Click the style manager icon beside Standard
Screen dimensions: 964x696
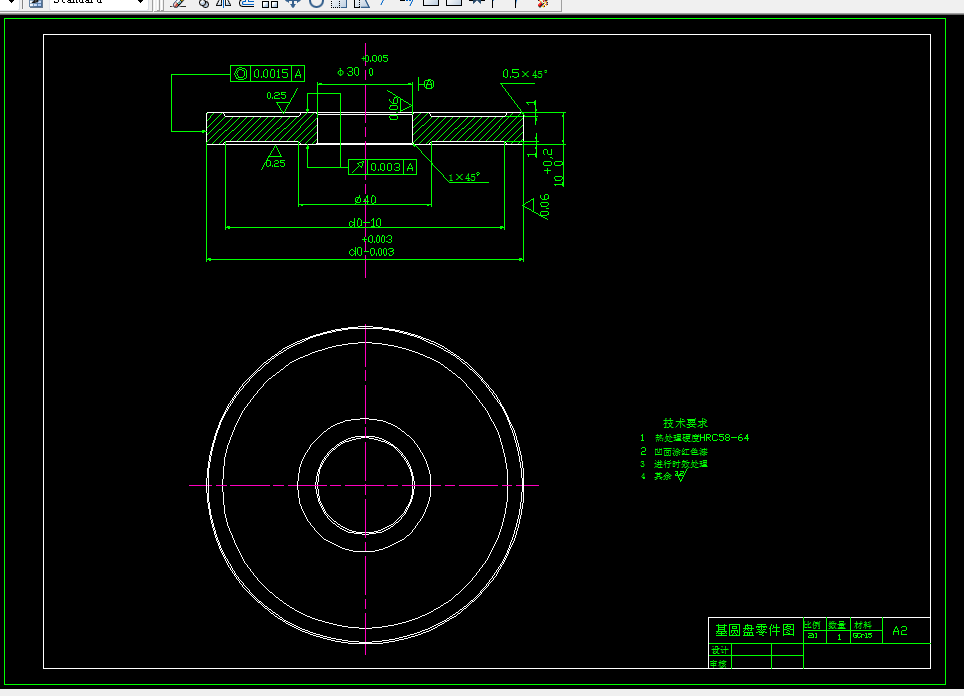point(36,3)
